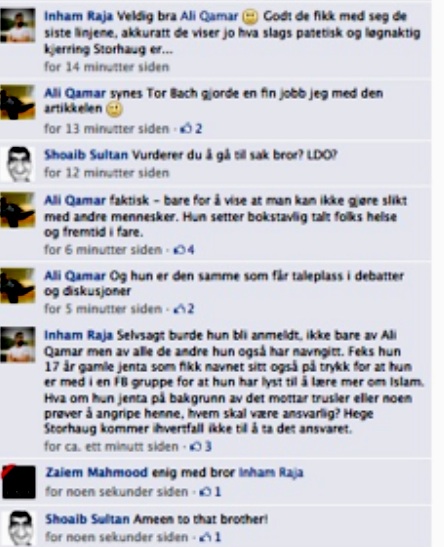The width and height of the screenshot is (444, 547).
Task: Click the 'for 12 minutter siden' timestamp
Action: (x=106, y=173)
